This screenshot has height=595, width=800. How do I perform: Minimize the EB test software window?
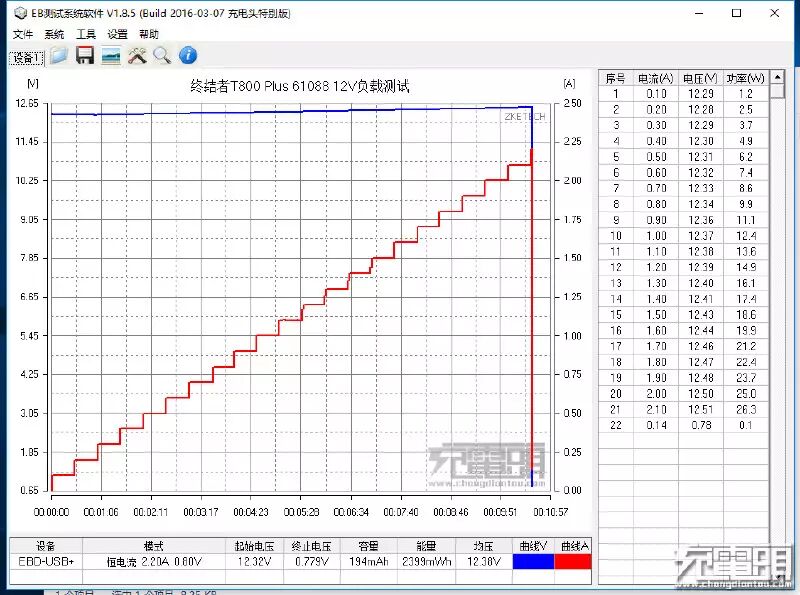(699, 13)
